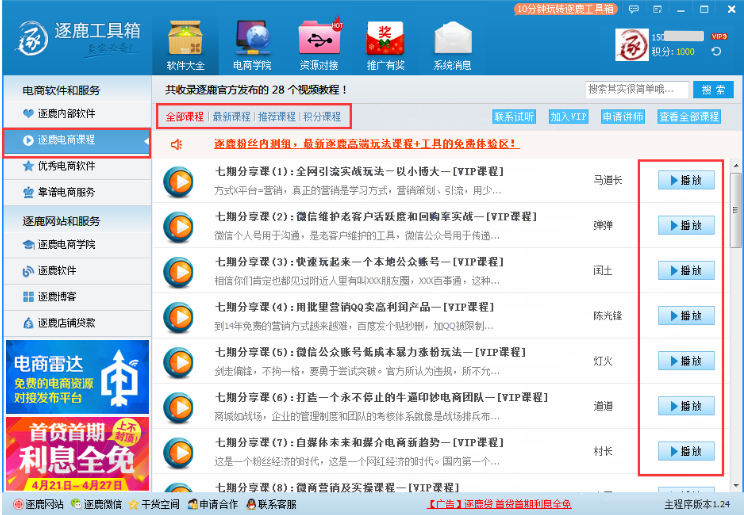744x515 pixels.
Task: Click the VIP3 badge
Action: click(x=719, y=37)
